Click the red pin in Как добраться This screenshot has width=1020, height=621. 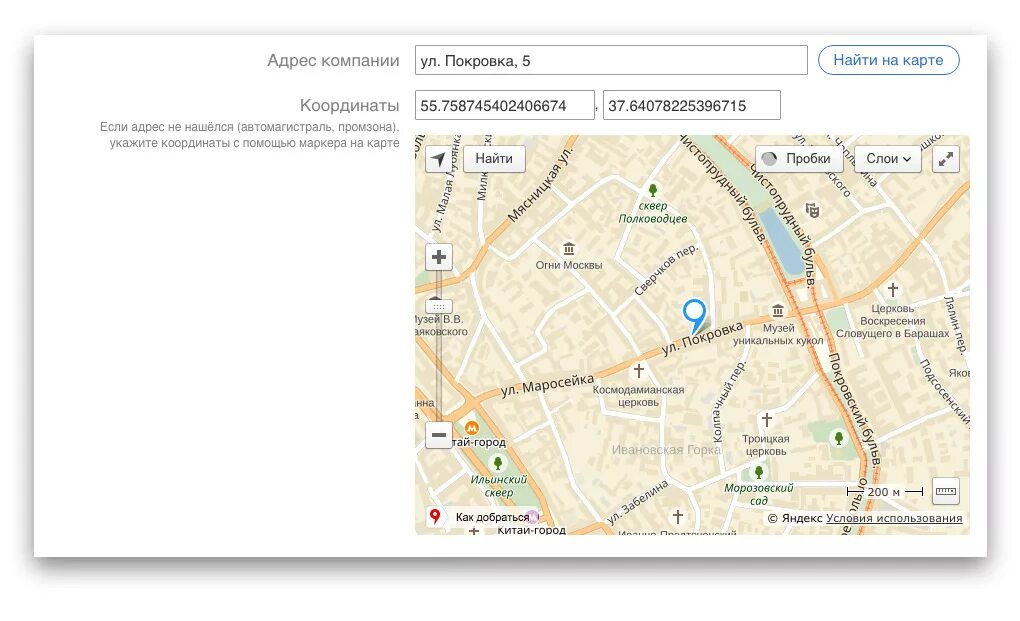435,516
